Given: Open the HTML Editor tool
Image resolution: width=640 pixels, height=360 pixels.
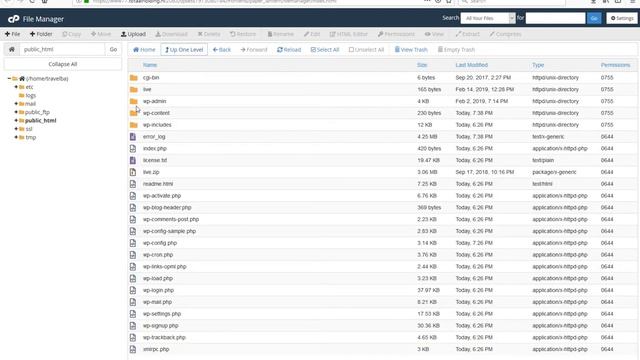Looking at the screenshot, I should [349, 34].
